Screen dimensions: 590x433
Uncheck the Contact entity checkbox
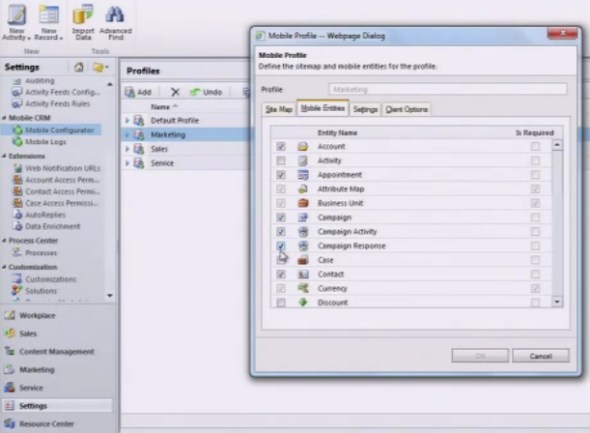(281, 274)
